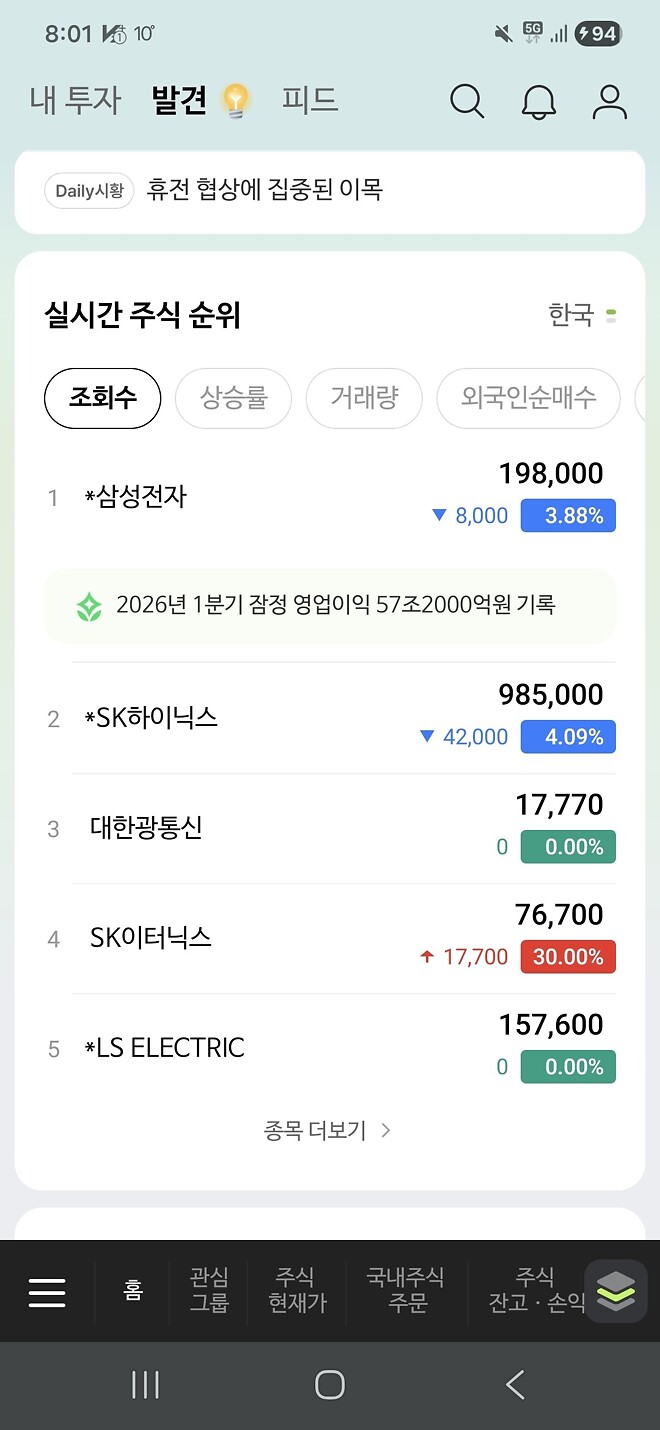This screenshot has width=660, height=1430.
Task: Open 주식 현재가 from the bottom bar
Action: (297, 1291)
